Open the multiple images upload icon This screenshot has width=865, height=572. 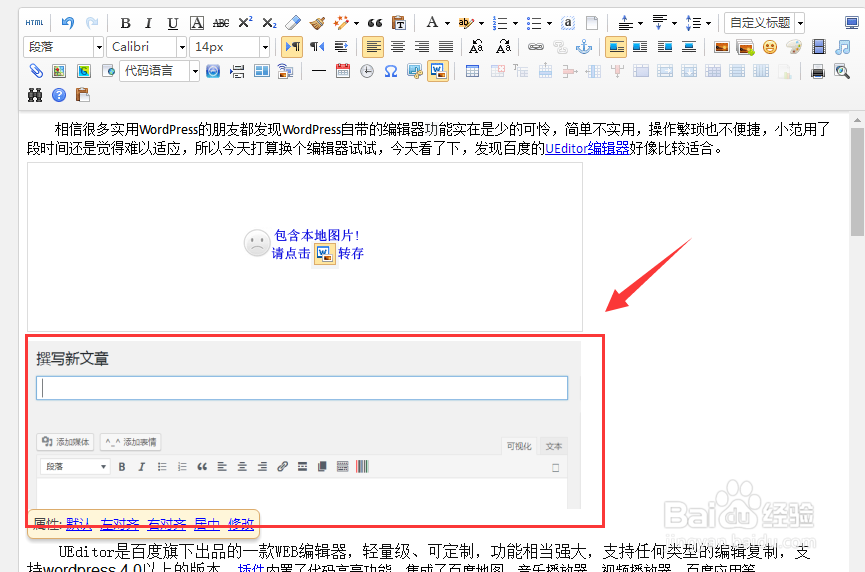pyautogui.click(x=745, y=47)
